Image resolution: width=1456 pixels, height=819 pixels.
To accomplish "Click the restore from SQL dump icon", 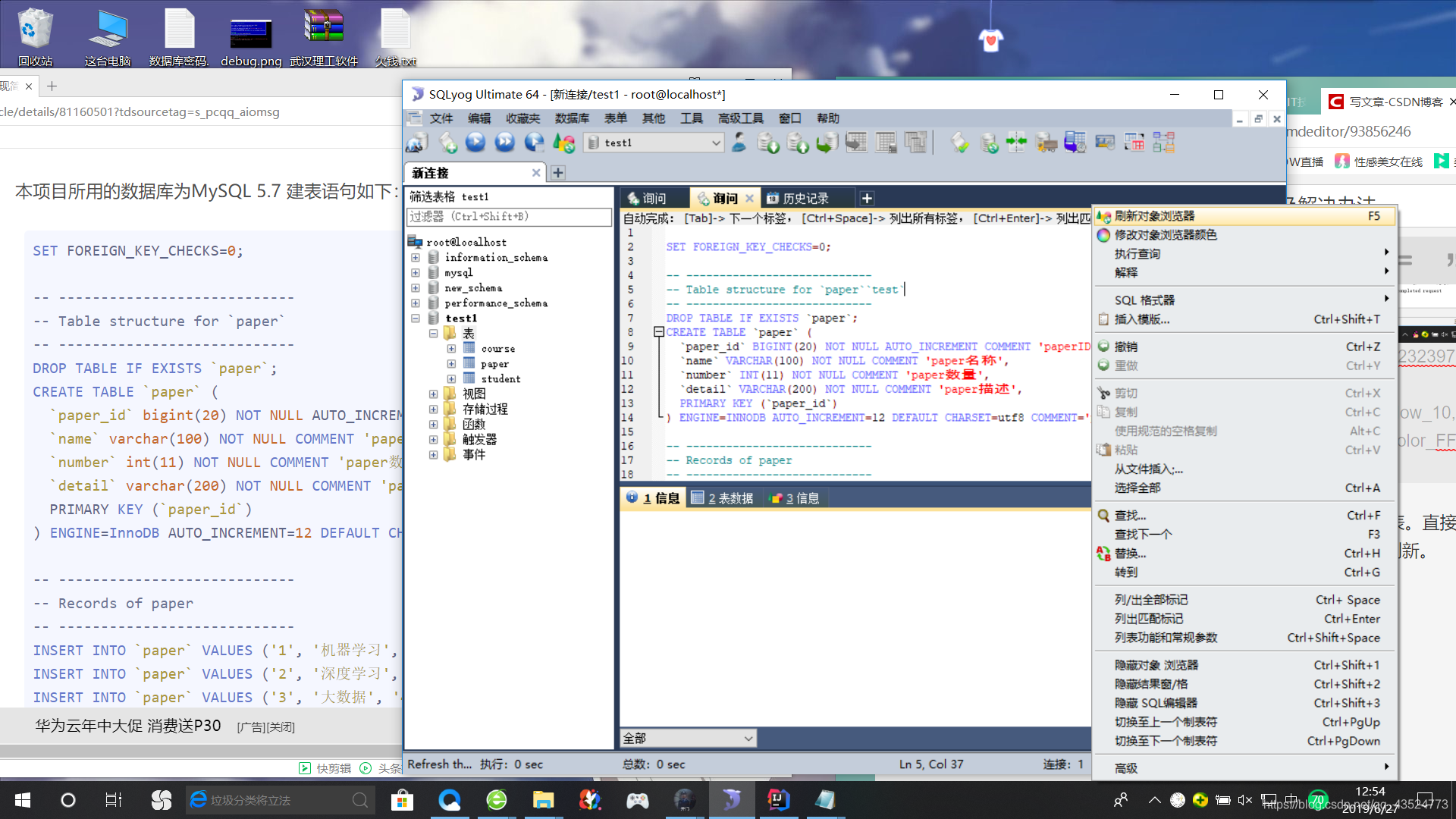I will pyautogui.click(x=827, y=143).
